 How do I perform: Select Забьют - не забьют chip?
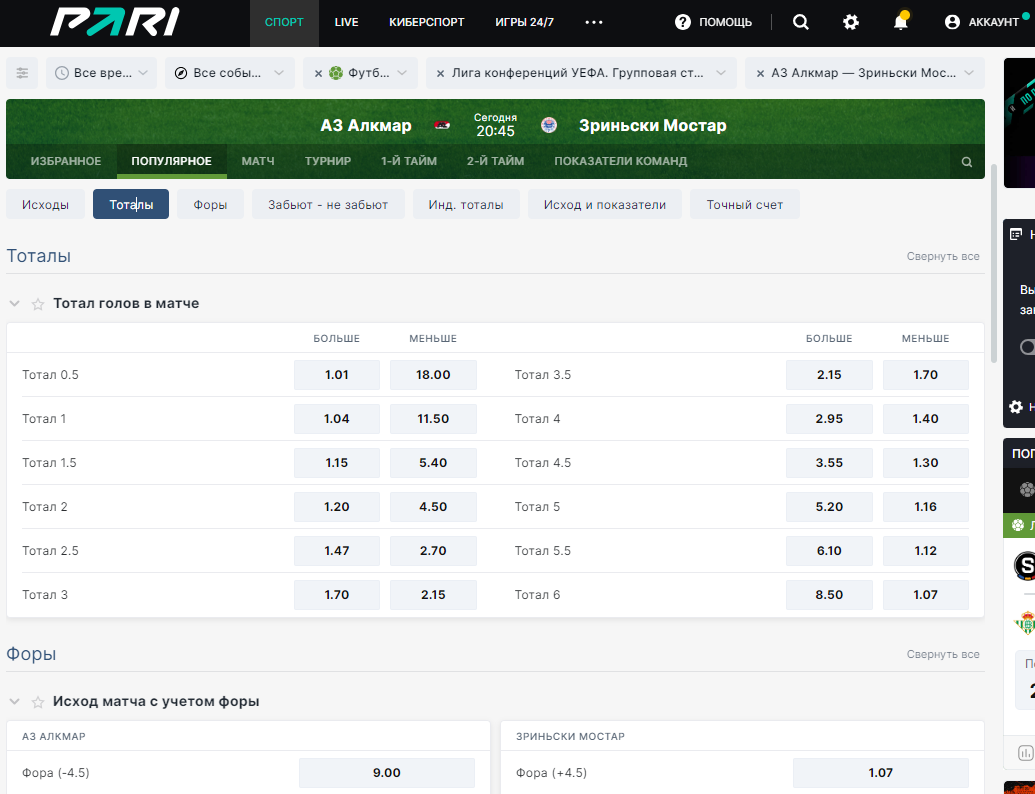click(x=328, y=205)
